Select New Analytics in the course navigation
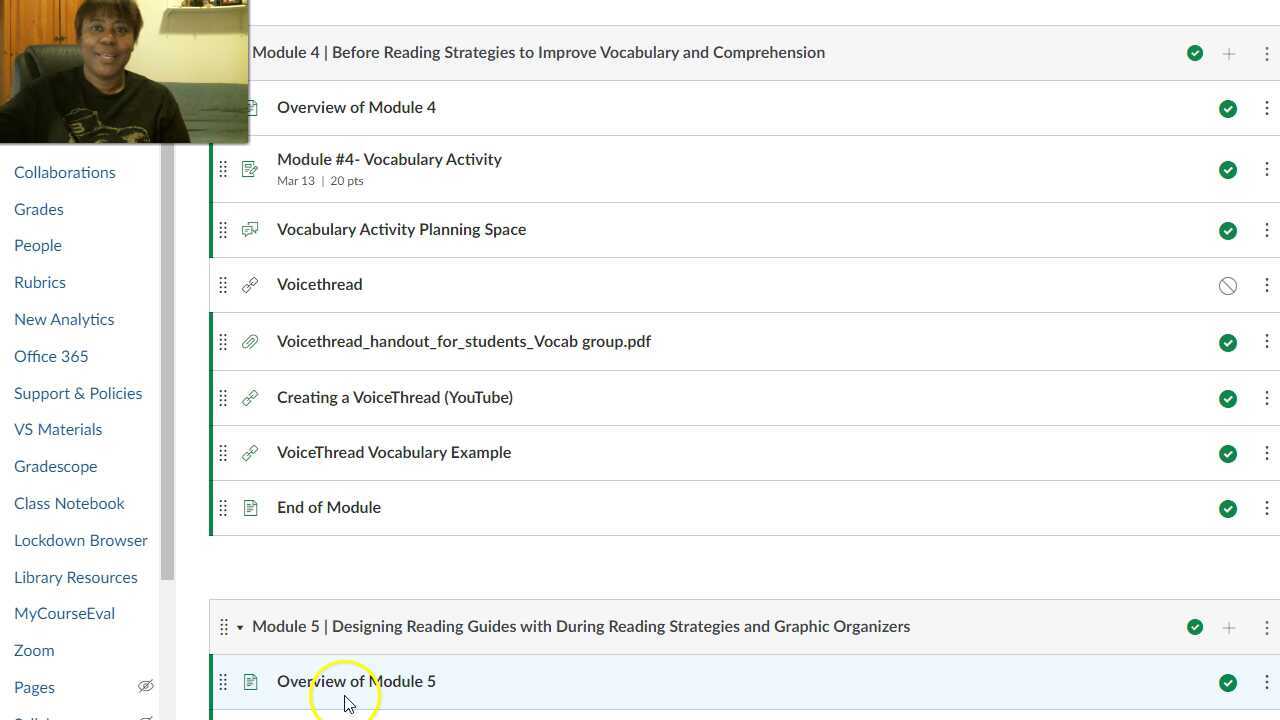1280x720 pixels. click(64, 319)
